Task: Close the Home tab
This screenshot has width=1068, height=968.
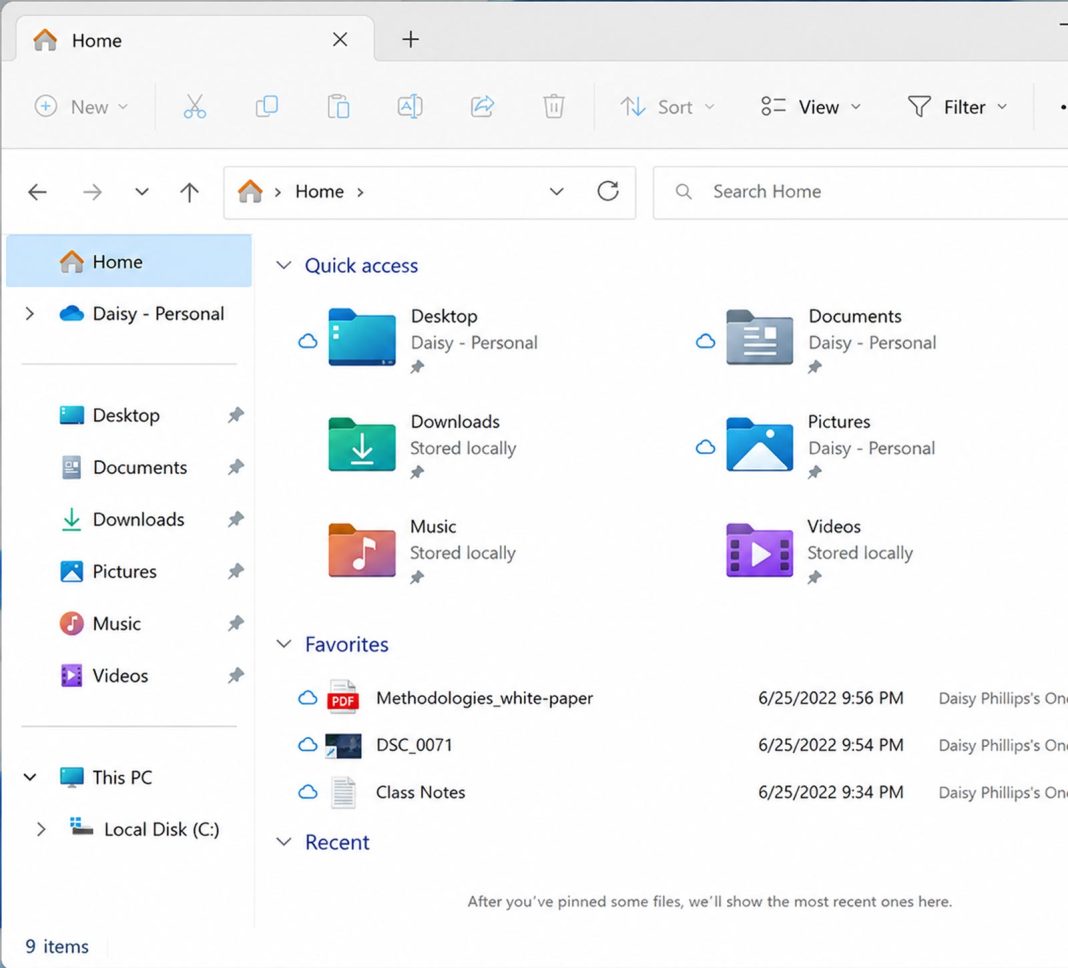Action: [340, 40]
